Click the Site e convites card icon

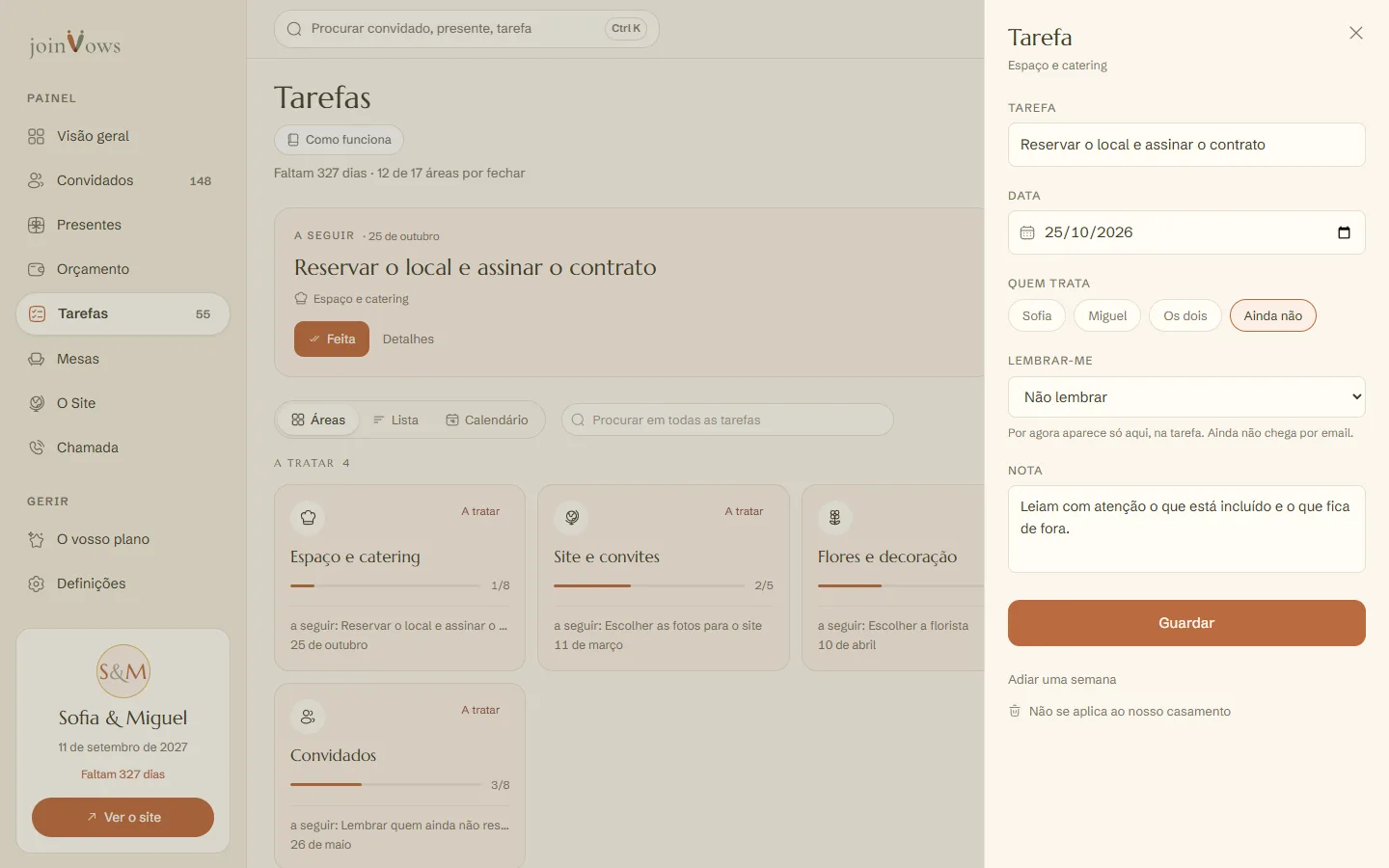(572, 518)
